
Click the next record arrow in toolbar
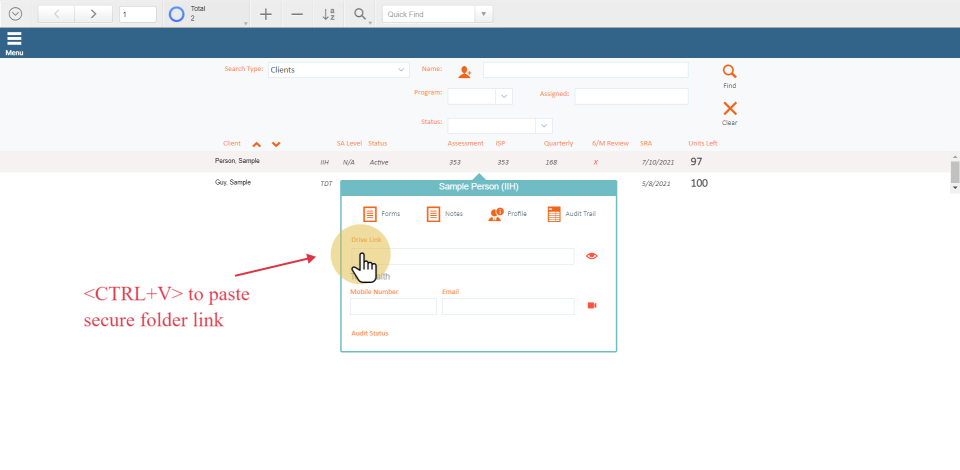[x=93, y=14]
